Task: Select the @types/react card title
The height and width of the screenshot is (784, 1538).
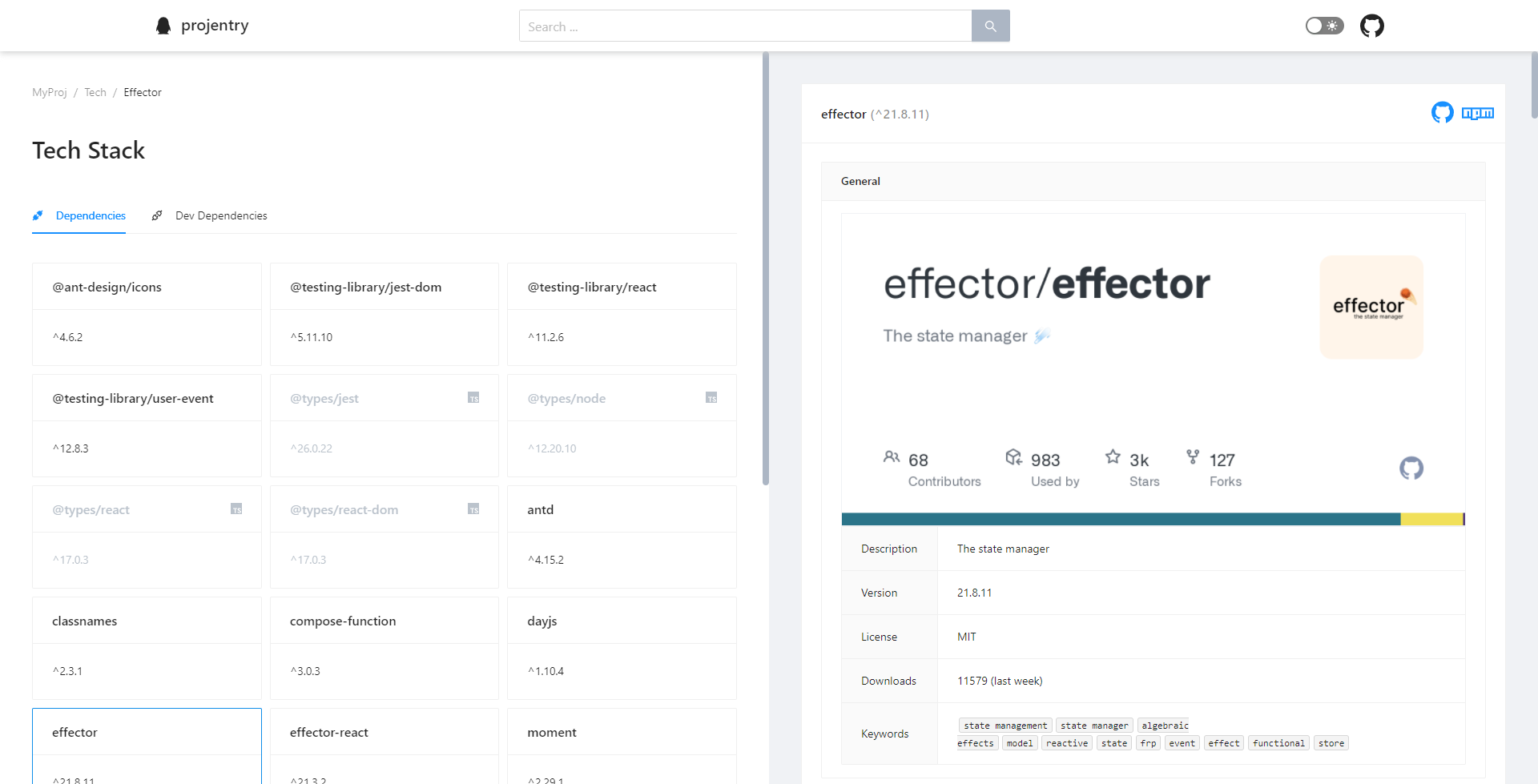Action: point(91,509)
